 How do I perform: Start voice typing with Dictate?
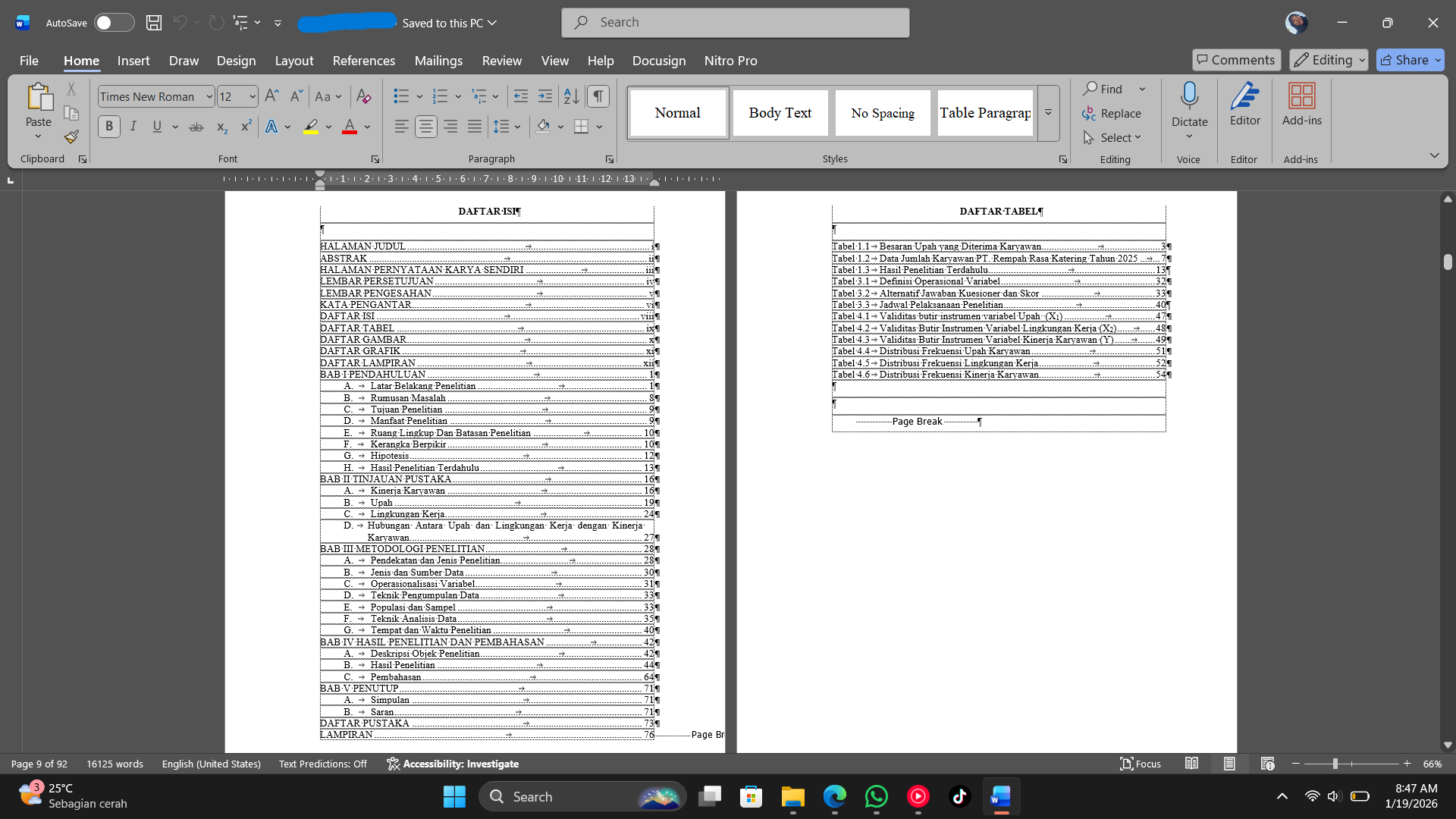[x=1188, y=106]
